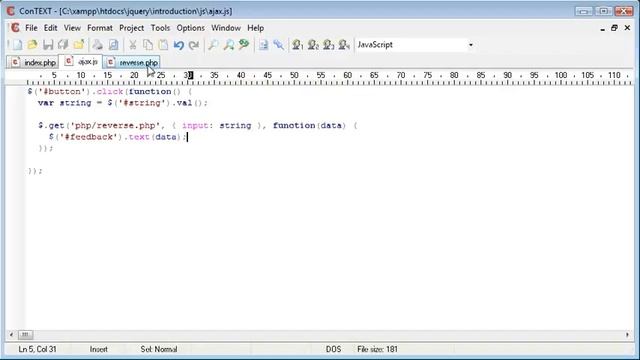Run user command 4 icon
This screenshot has height=360, width=640.
point(344,45)
